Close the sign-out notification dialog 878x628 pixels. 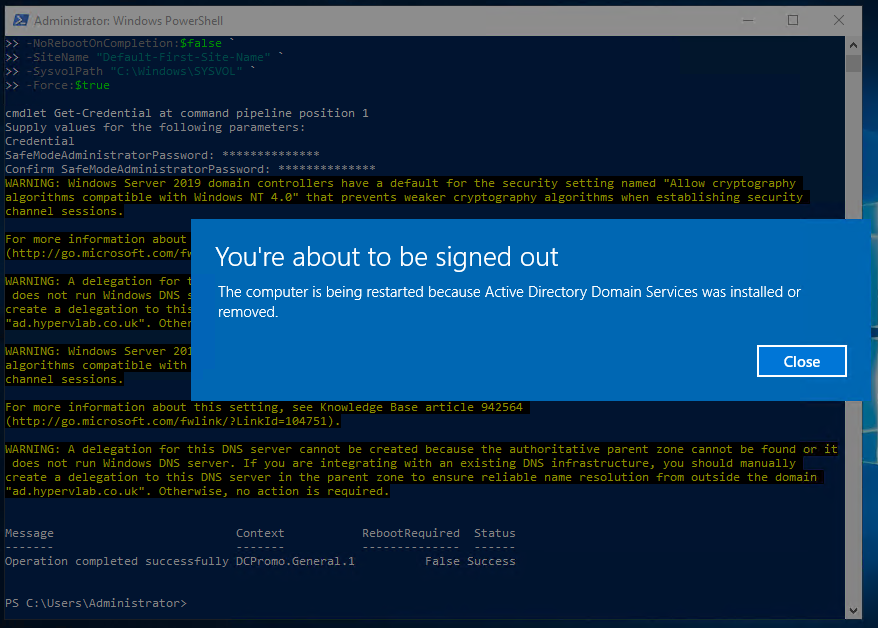pos(801,362)
